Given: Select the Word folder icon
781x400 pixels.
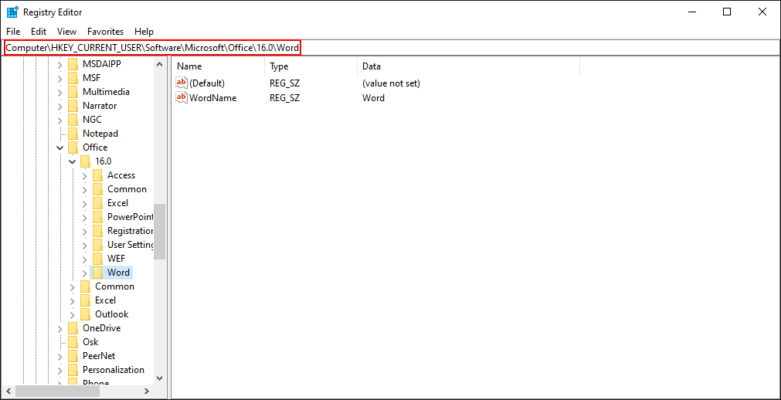Looking at the screenshot, I should click(98, 272).
